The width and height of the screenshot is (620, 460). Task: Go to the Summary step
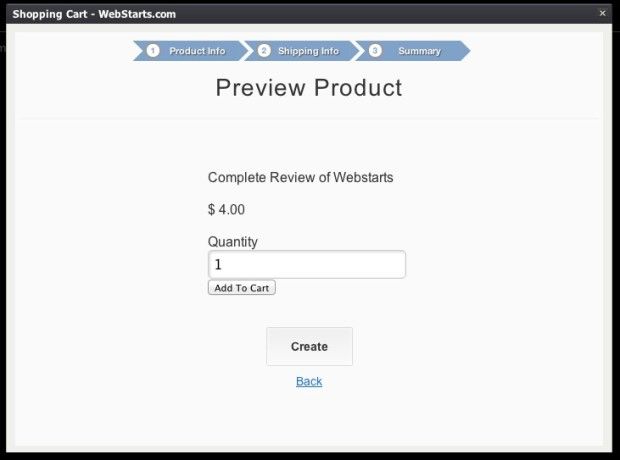(x=413, y=51)
